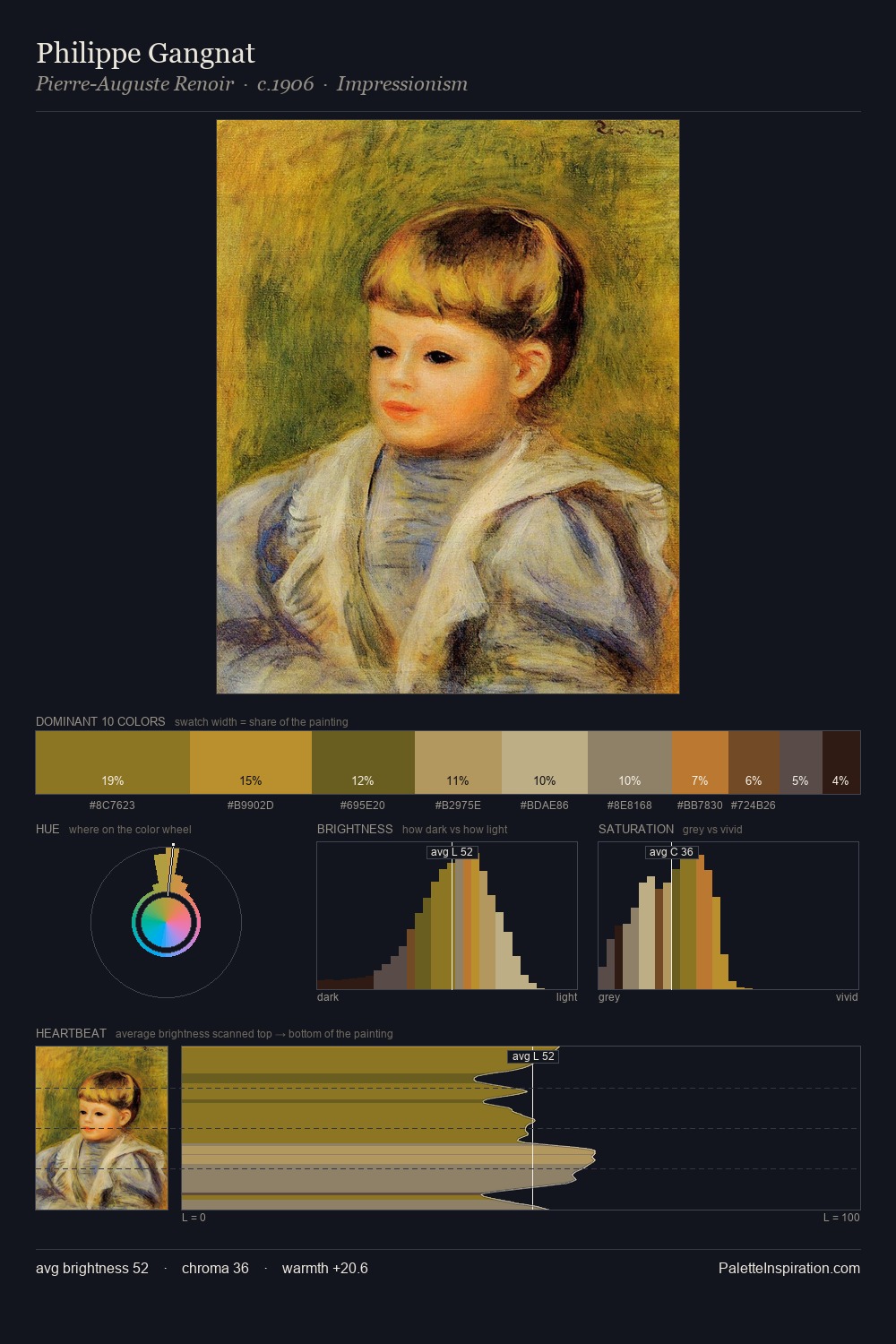Click the brightness histogram chart
896x1344 pixels.
pyautogui.click(x=447, y=916)
